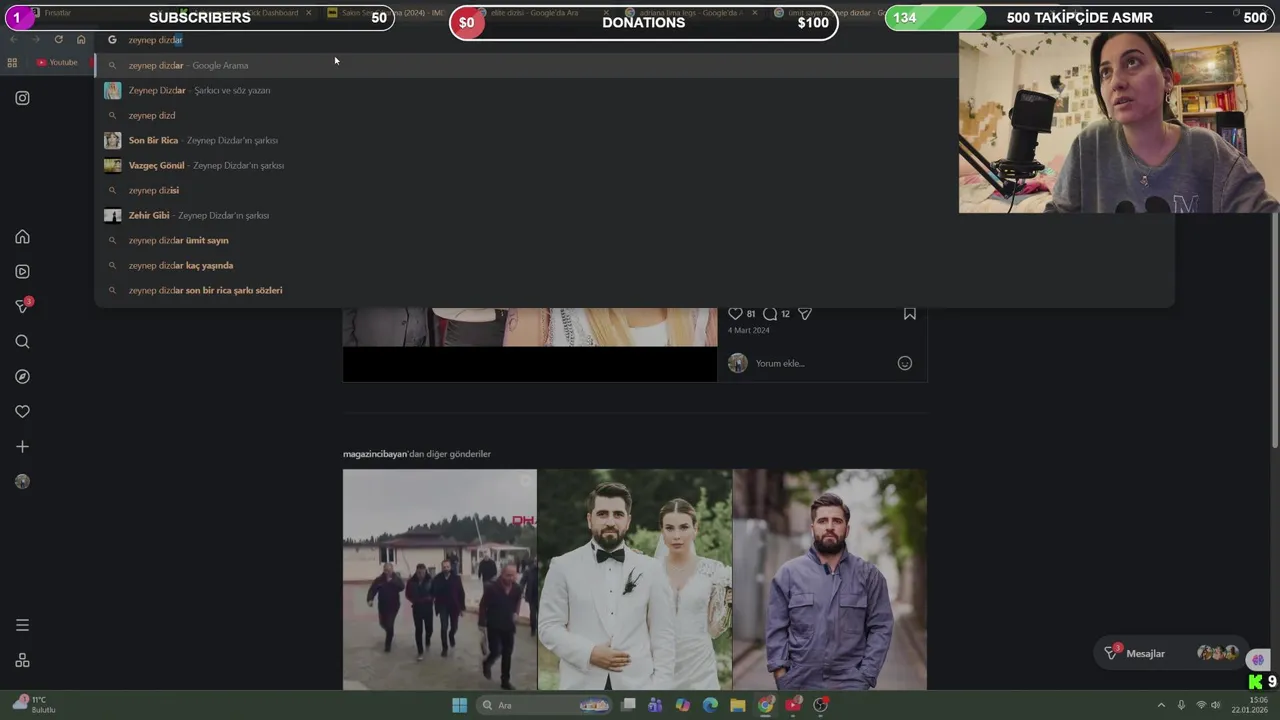Open Microsoft Teams from taskbar
Image resolution: width=1280 pixels, height=720 pixels.
click(655, 705)
